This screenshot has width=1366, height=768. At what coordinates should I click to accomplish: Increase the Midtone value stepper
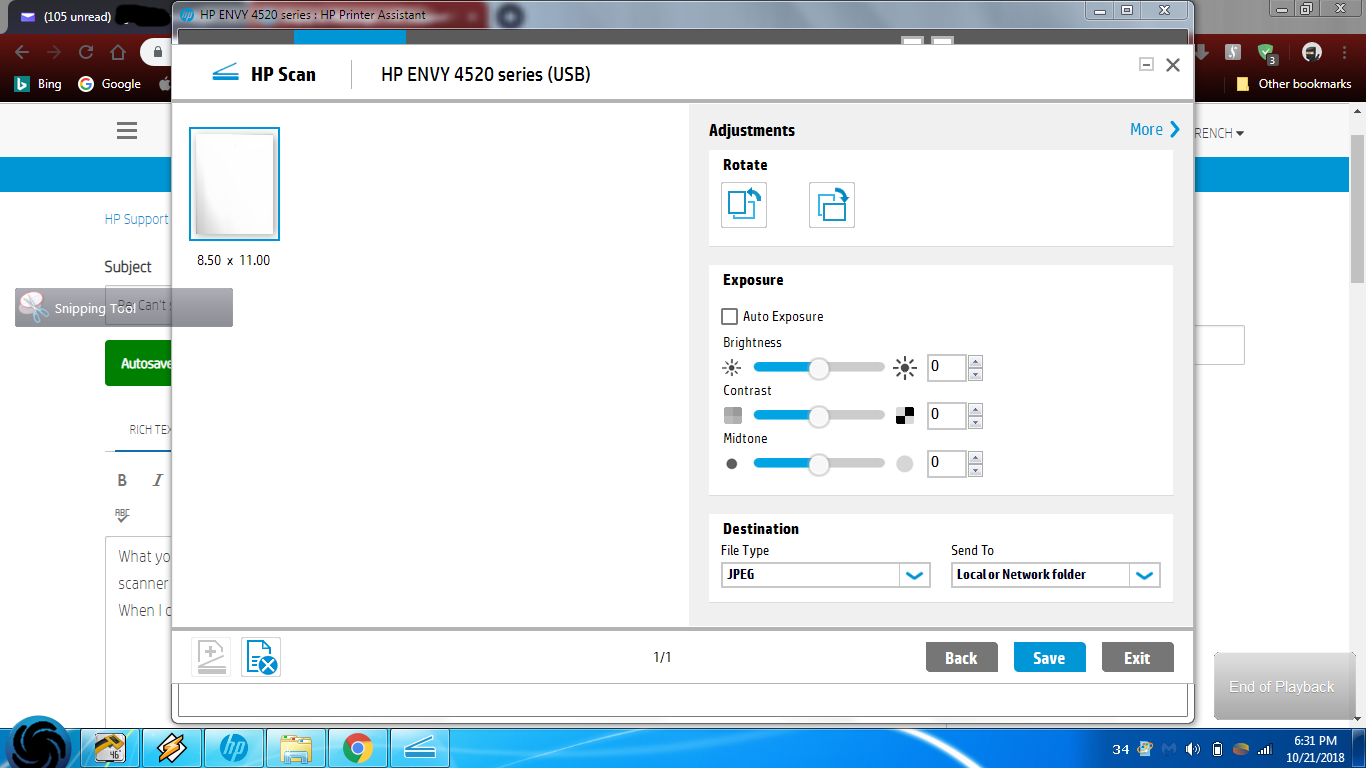click(976, 457)
